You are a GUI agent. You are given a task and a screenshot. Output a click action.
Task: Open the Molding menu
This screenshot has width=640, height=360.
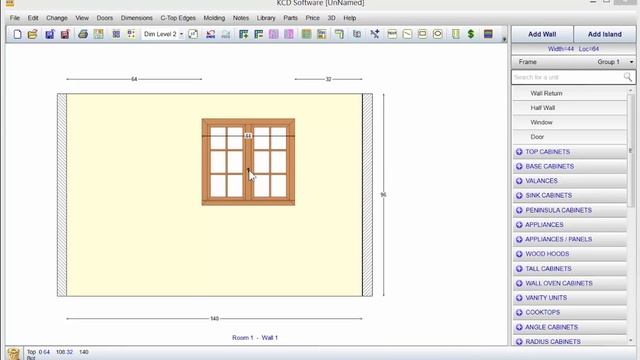[x=214, y=18]
